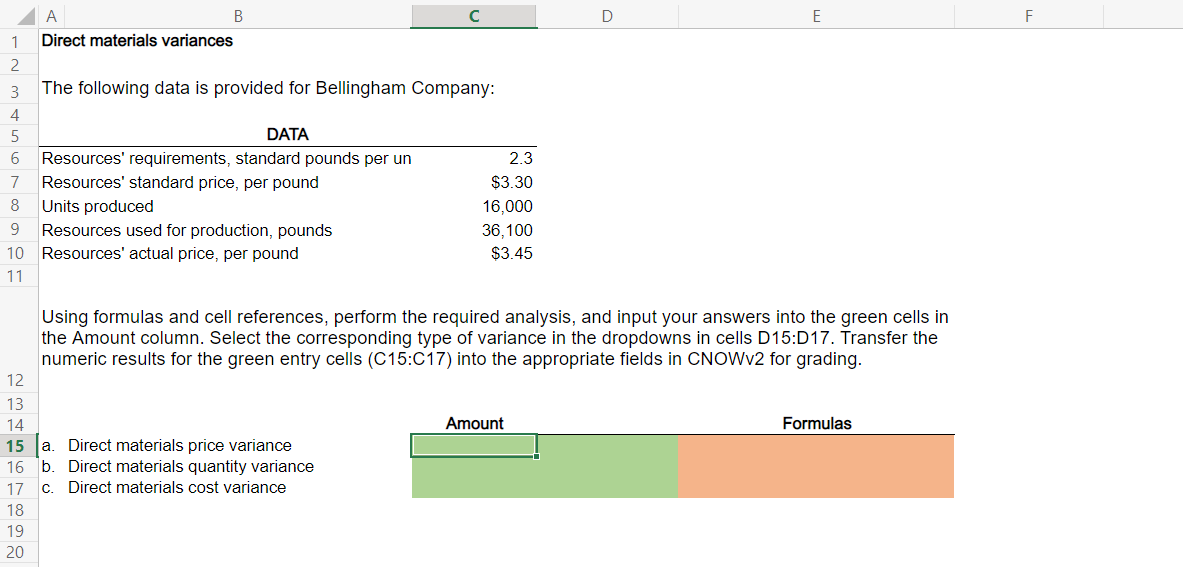Click the "Direct materials variances" title cell

pyautogui.click(x=137, y=41)
